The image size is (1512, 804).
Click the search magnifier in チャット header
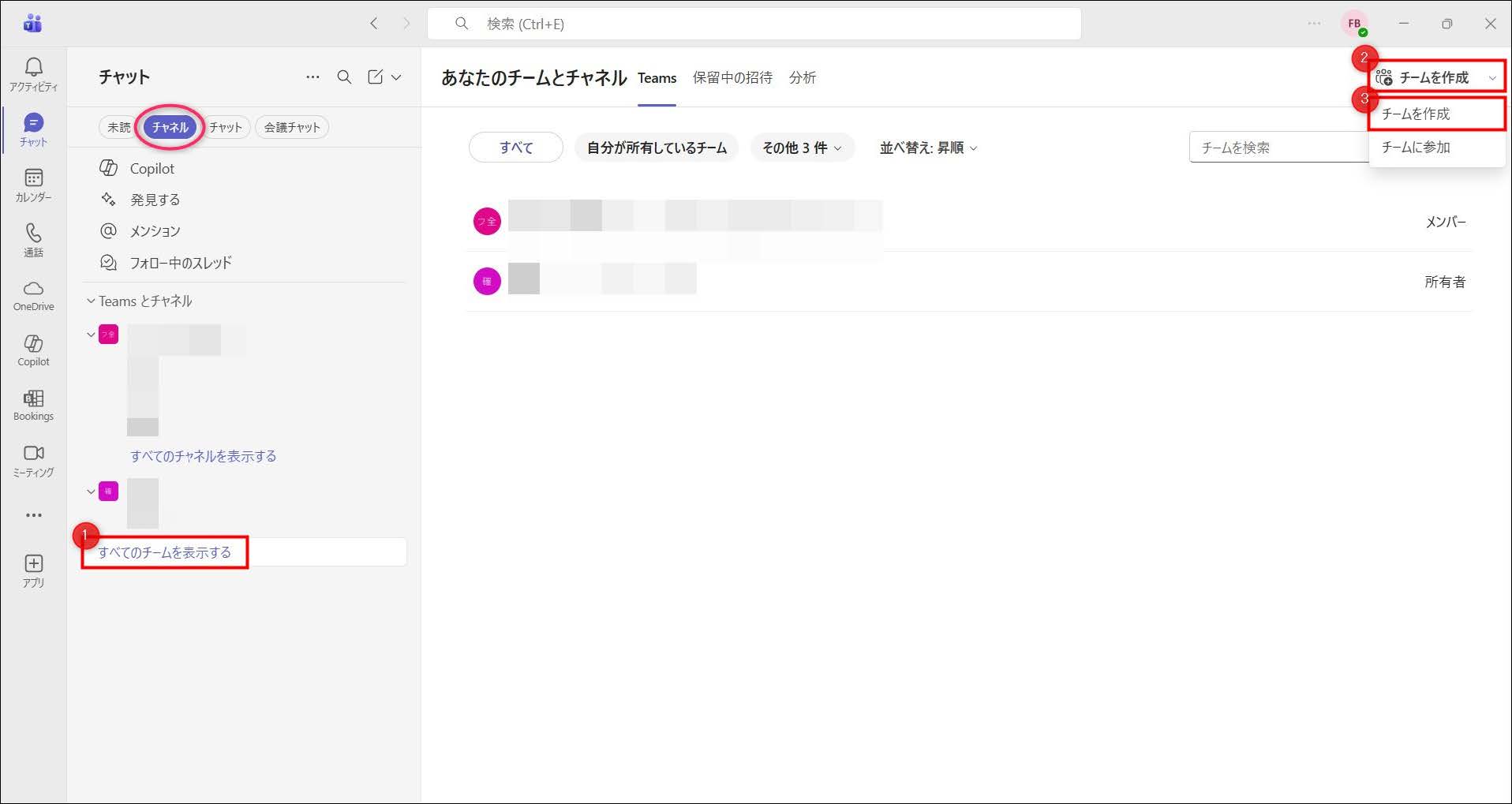pyautogui.click(x=344, y=77)
